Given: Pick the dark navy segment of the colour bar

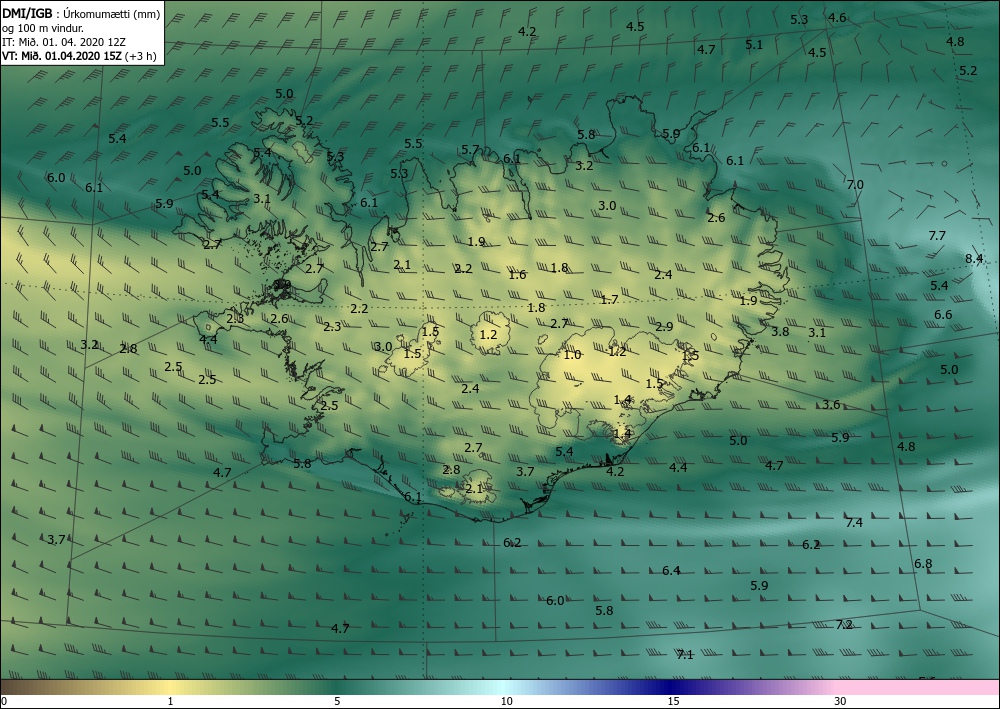Looking at the screenshot, I should [x=670, y=687].
